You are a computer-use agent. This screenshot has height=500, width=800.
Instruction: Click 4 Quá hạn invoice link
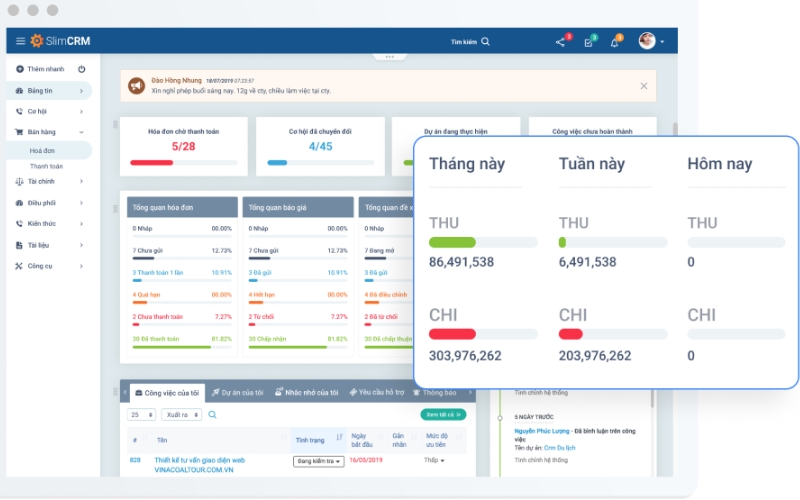pyautogui.click(x=146, y=294)
